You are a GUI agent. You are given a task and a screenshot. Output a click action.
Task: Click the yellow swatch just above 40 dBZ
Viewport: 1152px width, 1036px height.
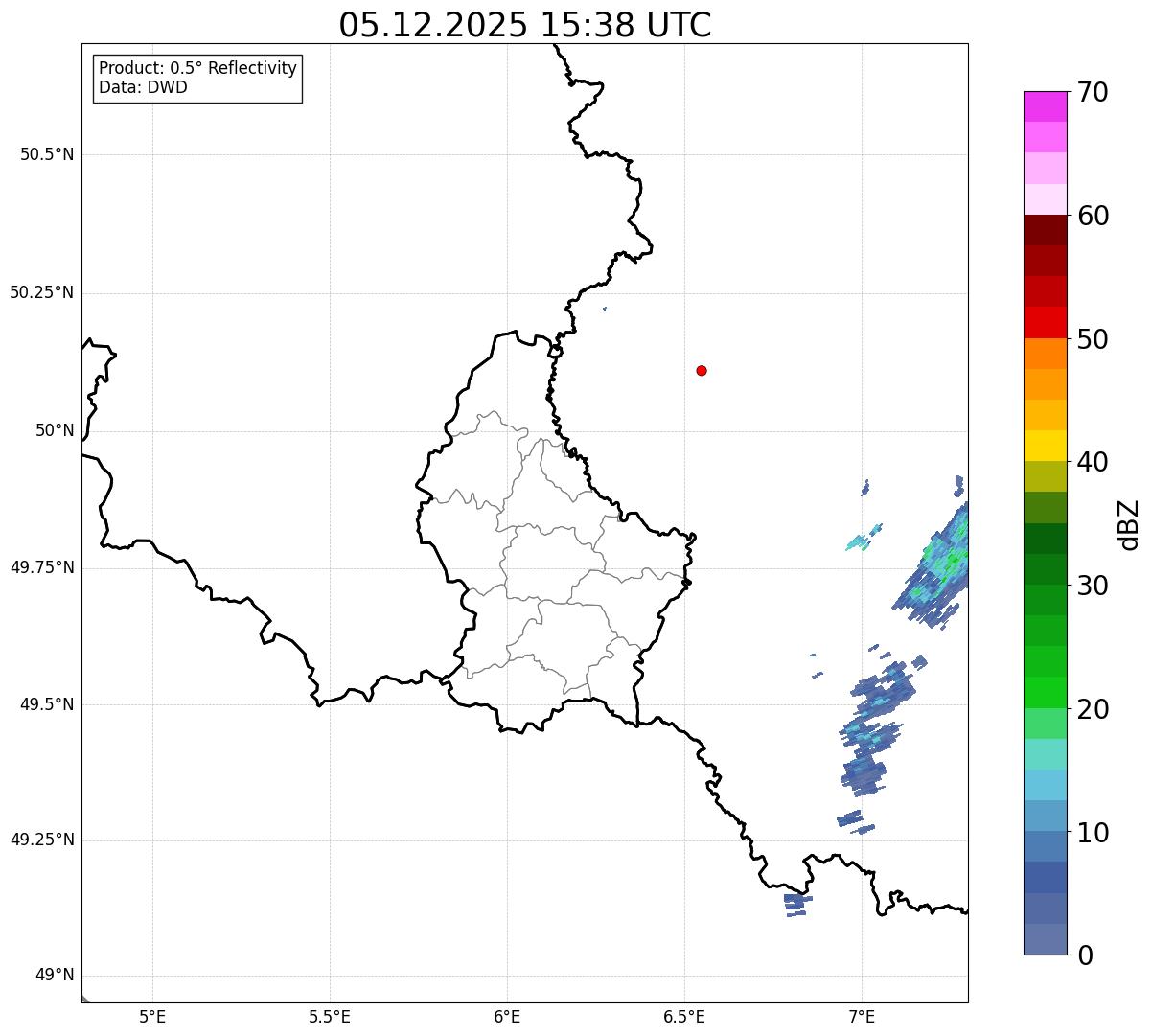[x=1045, y=446]
